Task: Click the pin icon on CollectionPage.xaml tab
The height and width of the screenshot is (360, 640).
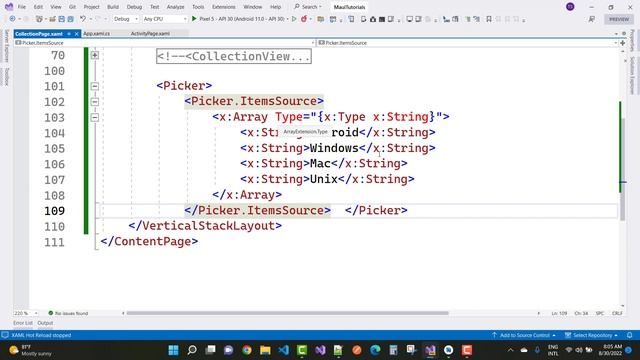Action: 69,33
